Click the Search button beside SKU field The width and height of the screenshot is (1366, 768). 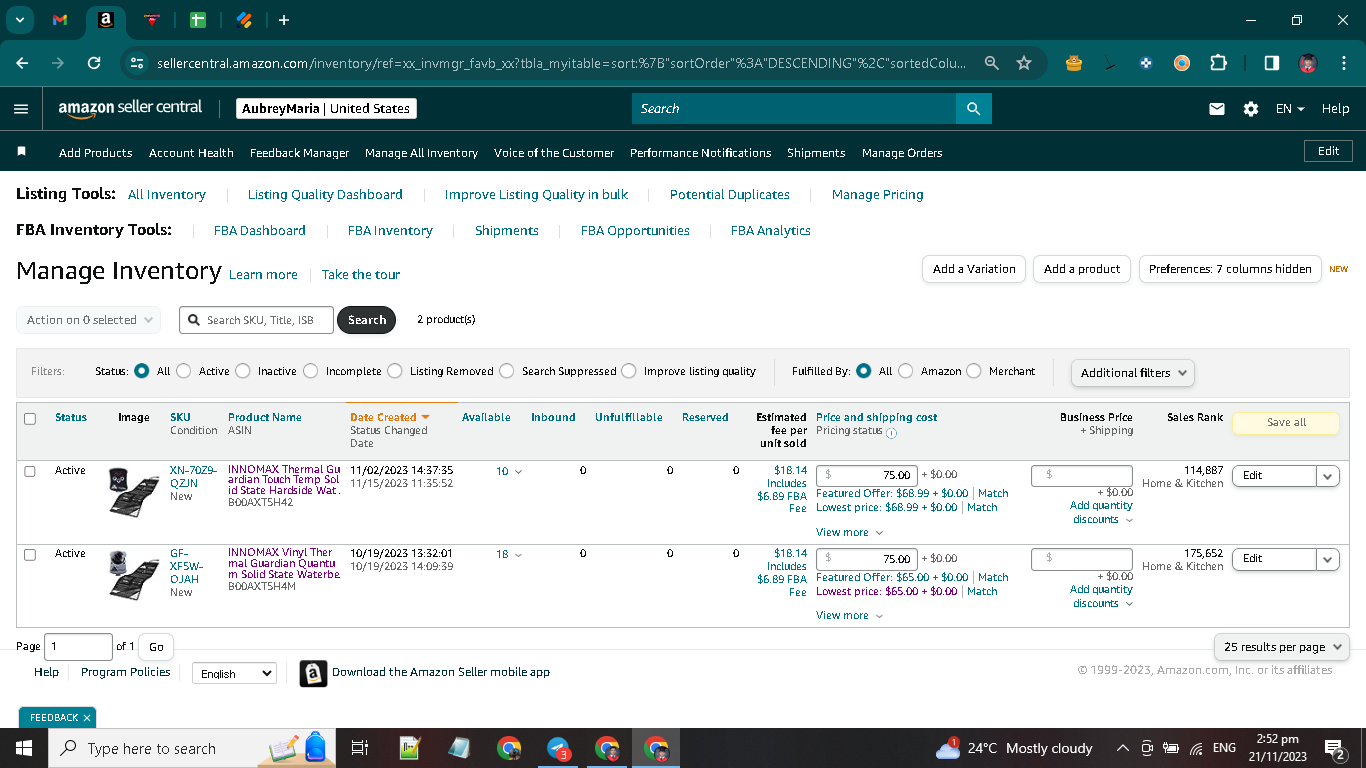click(x=367, y=320)
